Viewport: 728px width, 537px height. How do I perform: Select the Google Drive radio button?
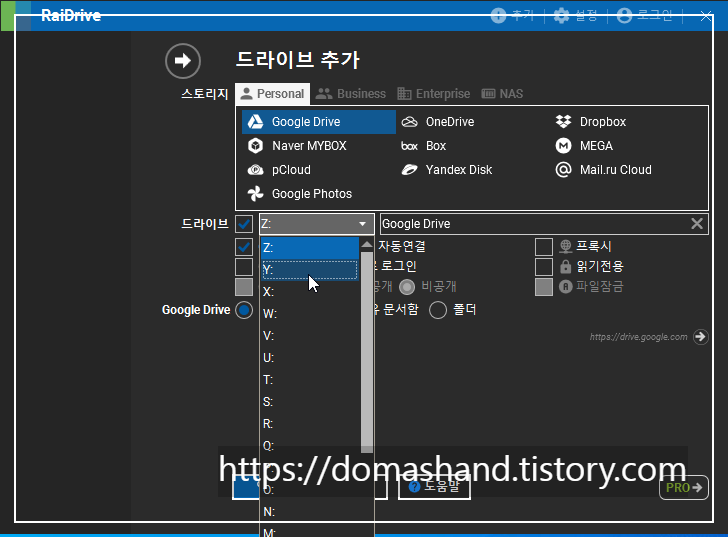click(244, 310)
